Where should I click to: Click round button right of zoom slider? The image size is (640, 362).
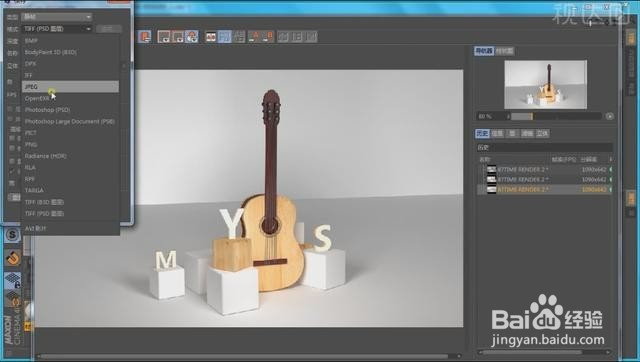coord(610,116)
